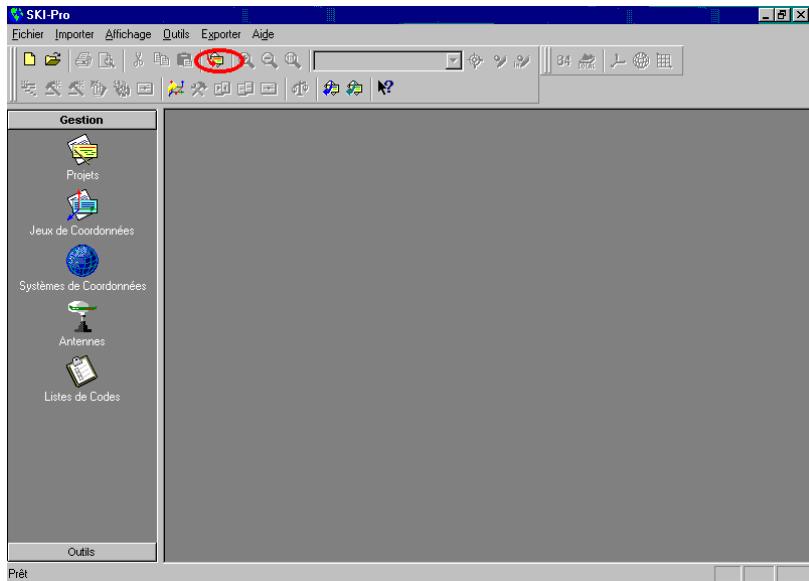This screenshot has height=581, width=809.
Task: Switch to the Outils sidebar panel
Action: coord(82,552)
